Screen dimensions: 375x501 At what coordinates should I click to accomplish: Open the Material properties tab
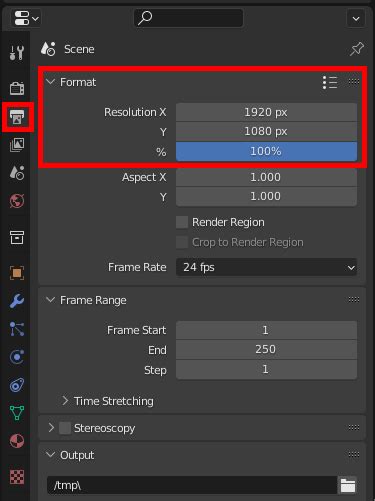(17, 441)
